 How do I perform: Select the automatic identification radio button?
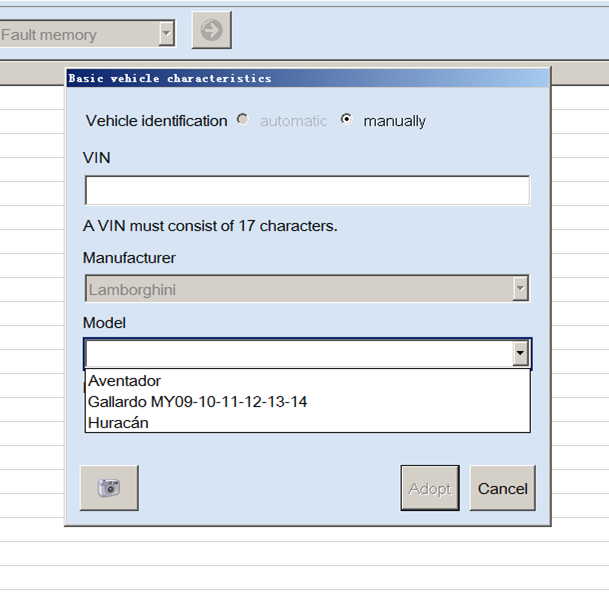point(243,120)
